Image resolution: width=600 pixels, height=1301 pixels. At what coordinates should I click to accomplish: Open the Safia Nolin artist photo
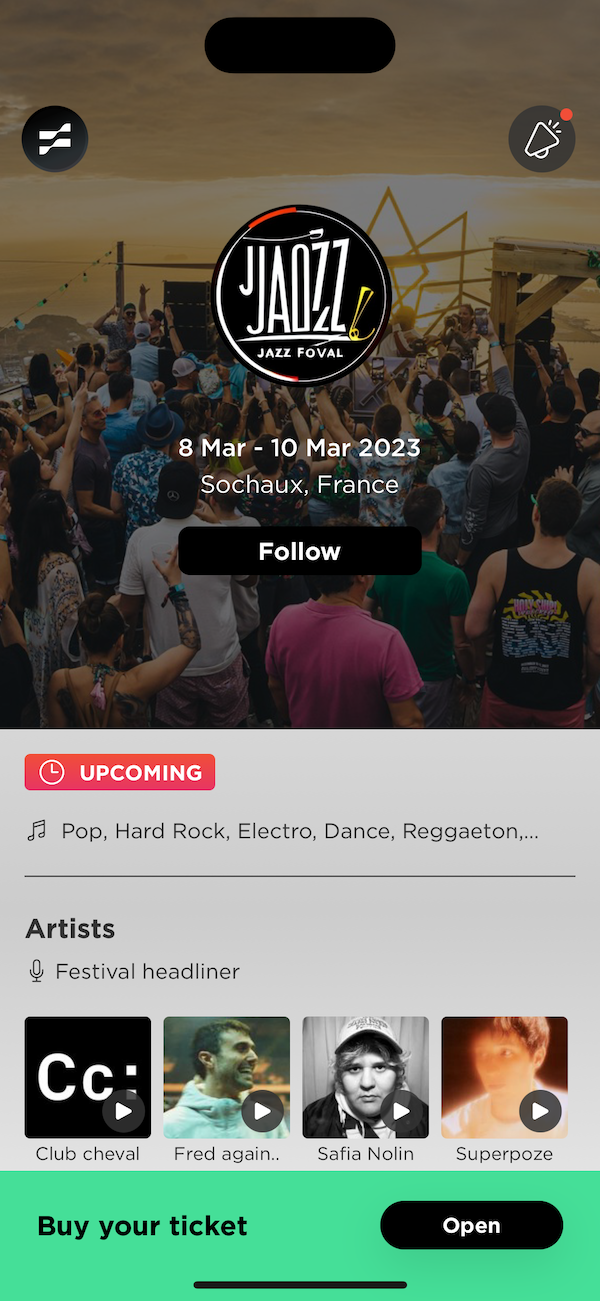366,1077
